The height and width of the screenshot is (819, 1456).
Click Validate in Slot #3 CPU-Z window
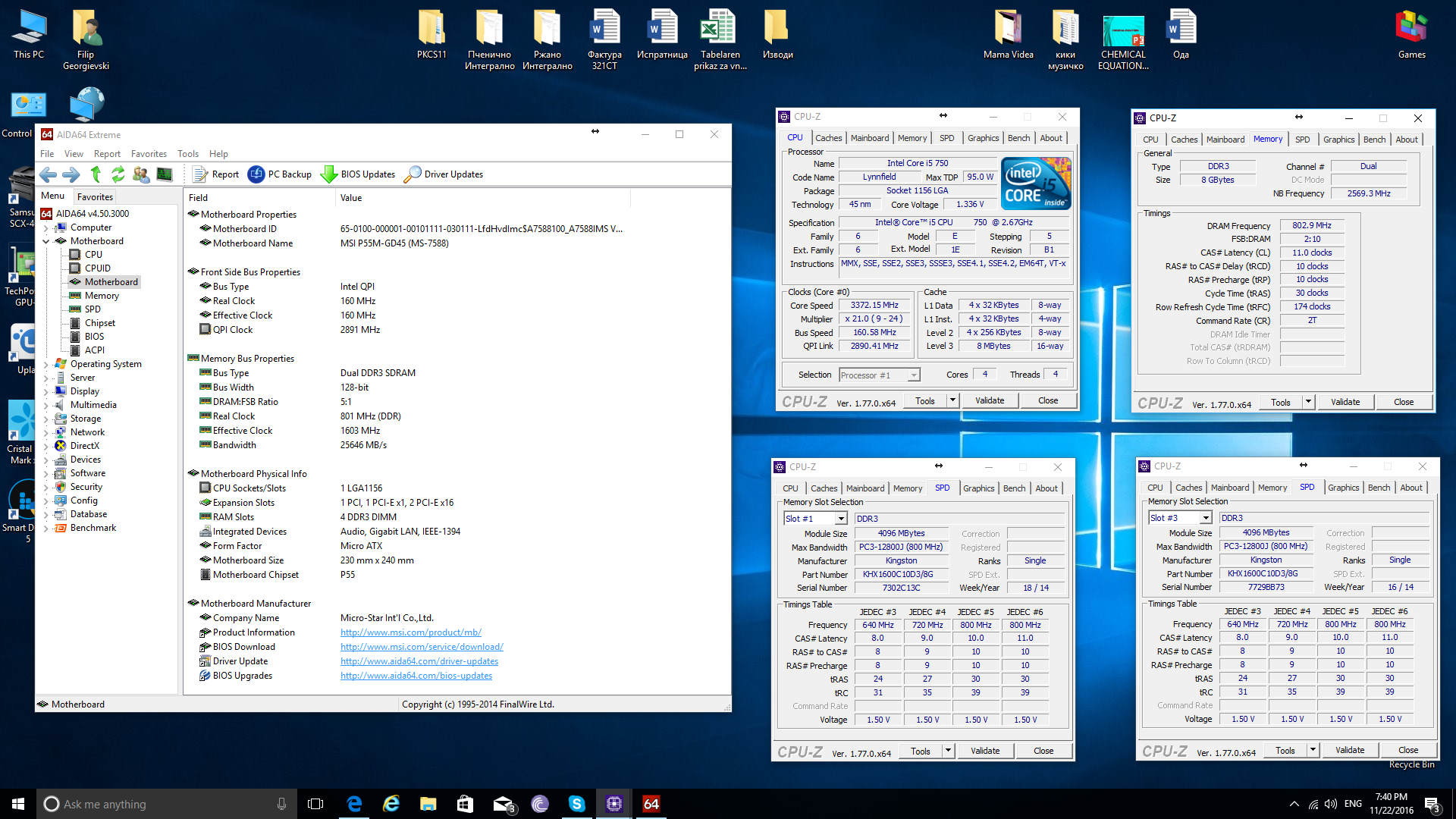(x=1350, y=750)
